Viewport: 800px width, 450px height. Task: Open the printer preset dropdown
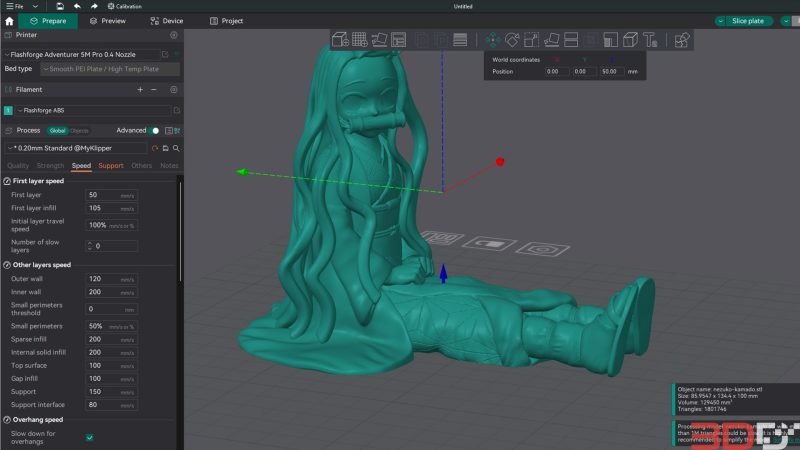[82, 54]
